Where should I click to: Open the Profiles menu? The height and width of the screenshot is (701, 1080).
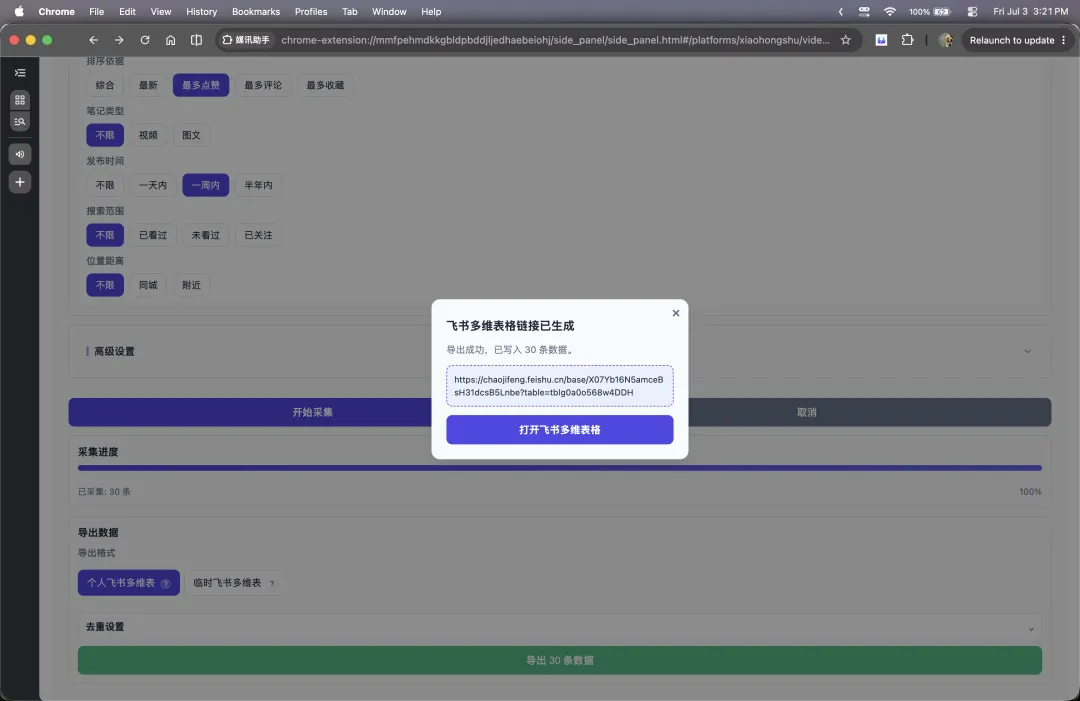311,12
